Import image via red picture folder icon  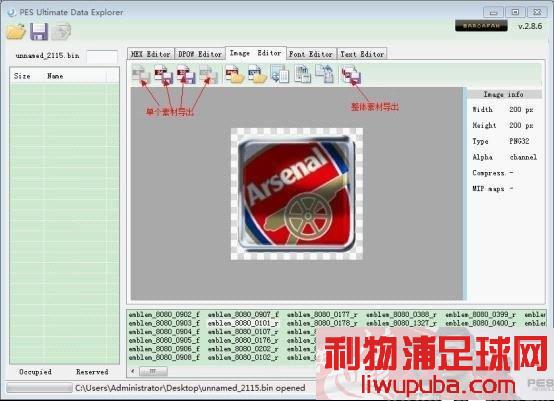[235, 74]
